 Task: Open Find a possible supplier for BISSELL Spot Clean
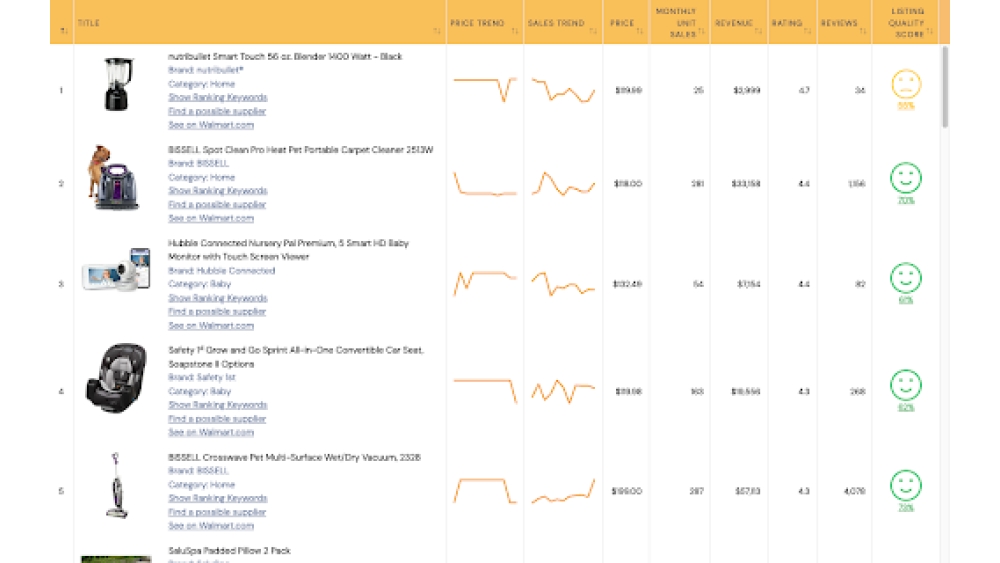(217, 204)
